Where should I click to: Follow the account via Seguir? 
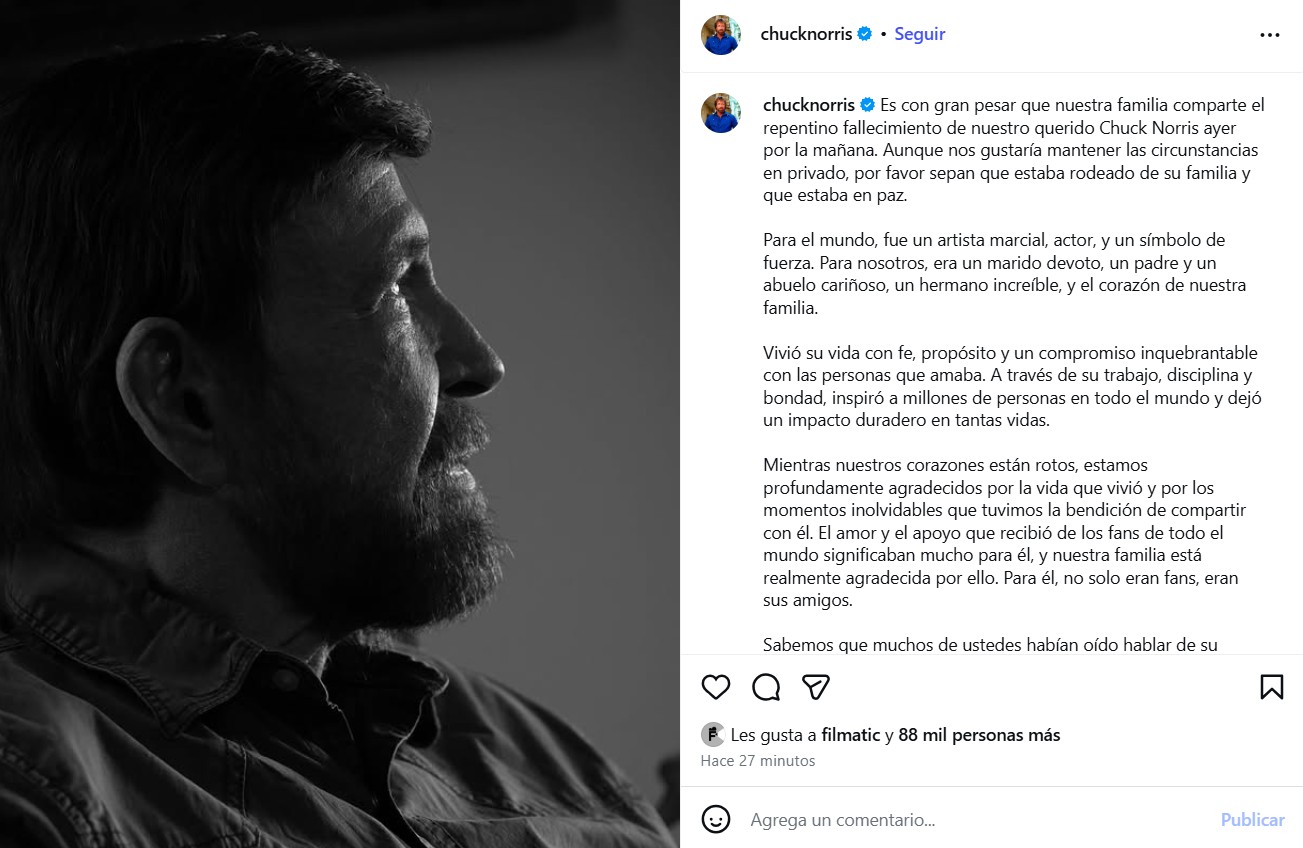click(x=919, y=34)
